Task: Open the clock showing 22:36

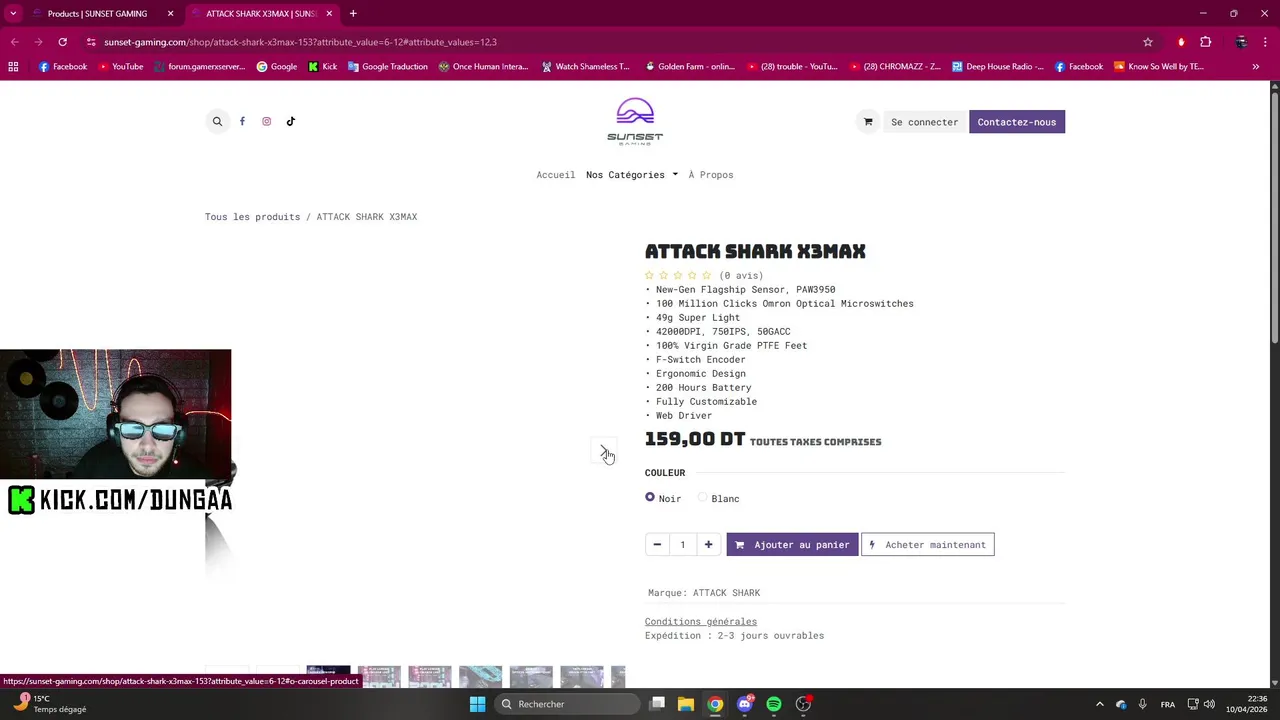Action: point(1247,704)
